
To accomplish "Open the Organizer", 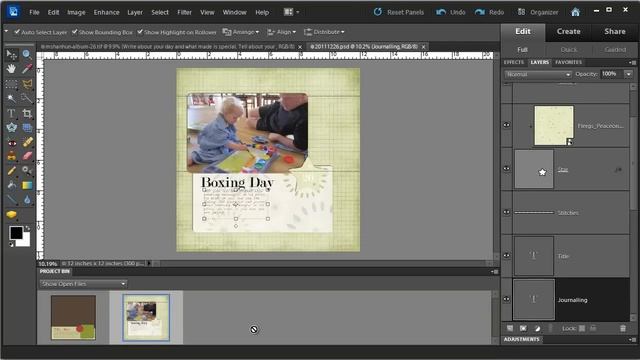I will pos(538,12).
